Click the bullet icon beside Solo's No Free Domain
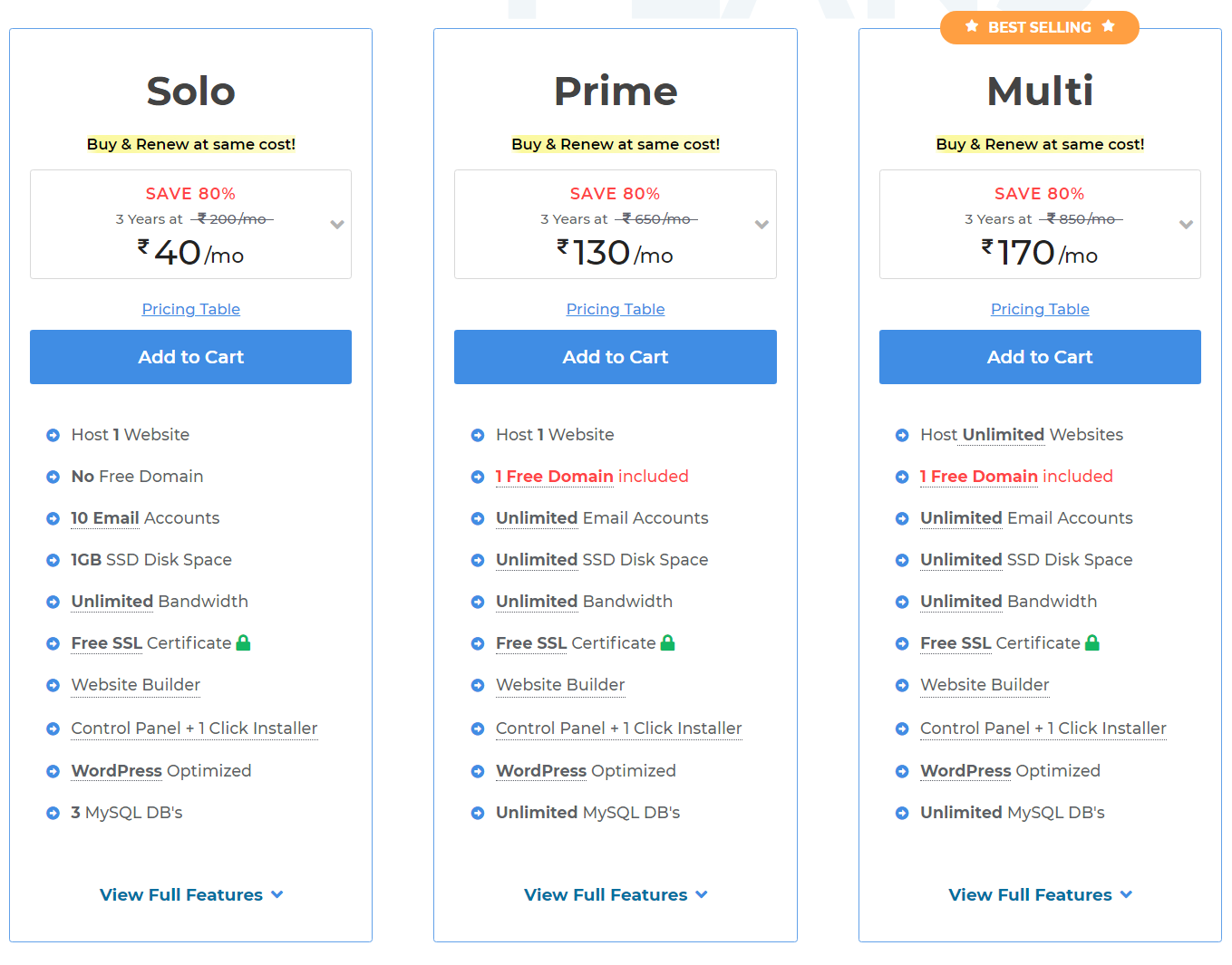 53,477
